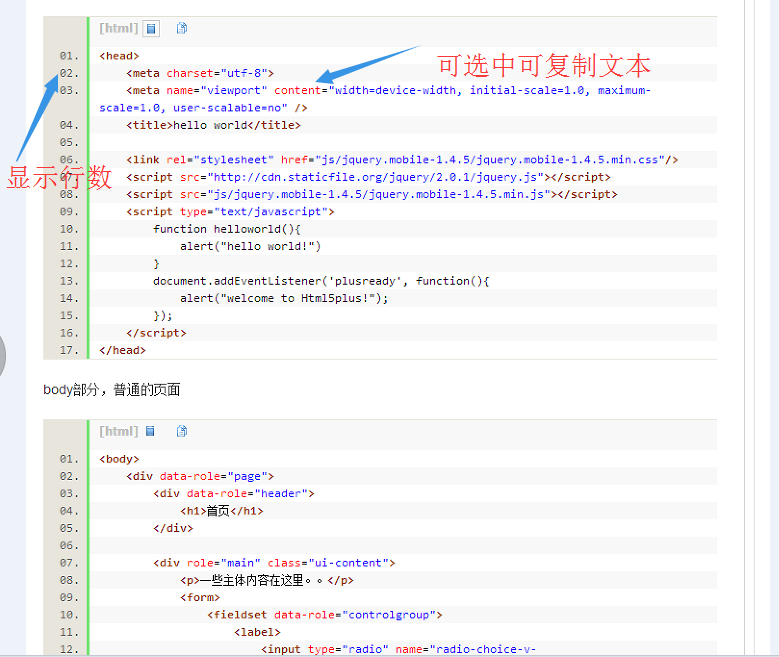This screenshot has height=657, width=779.
Task: Click copy-code icon in head code block
Action: (182, 28)
